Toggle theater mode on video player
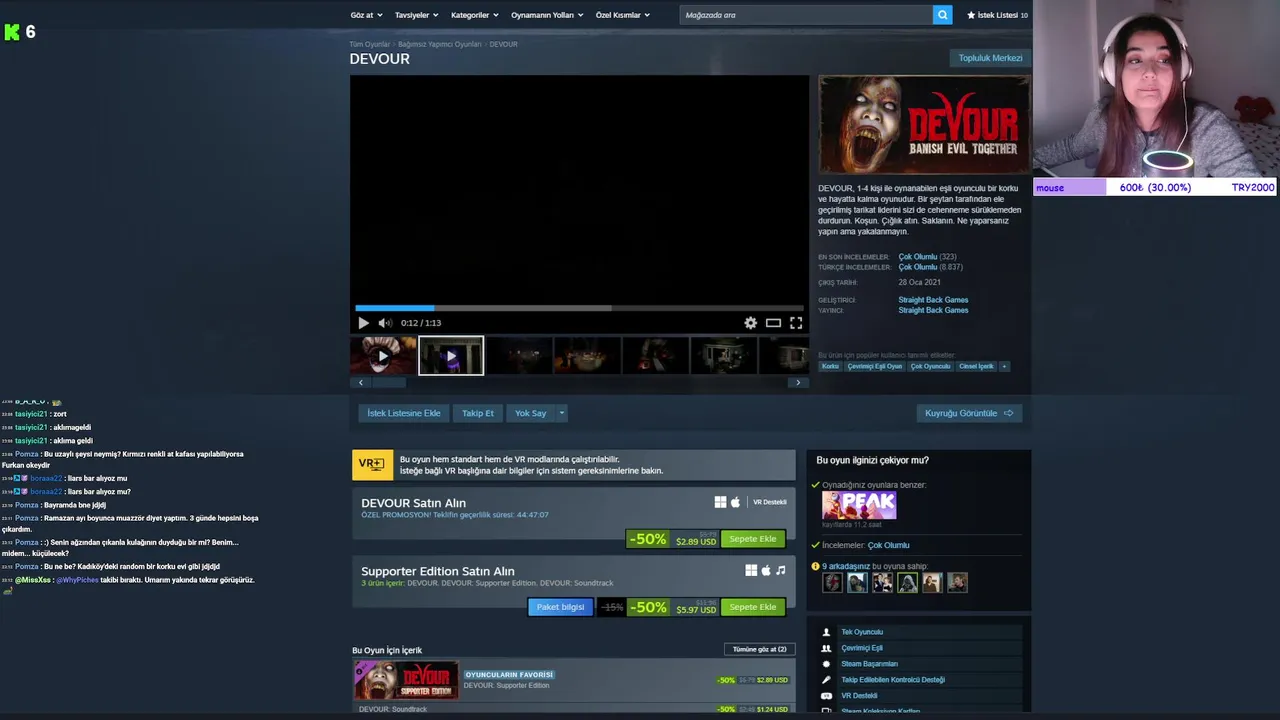 tap(773, 323)
